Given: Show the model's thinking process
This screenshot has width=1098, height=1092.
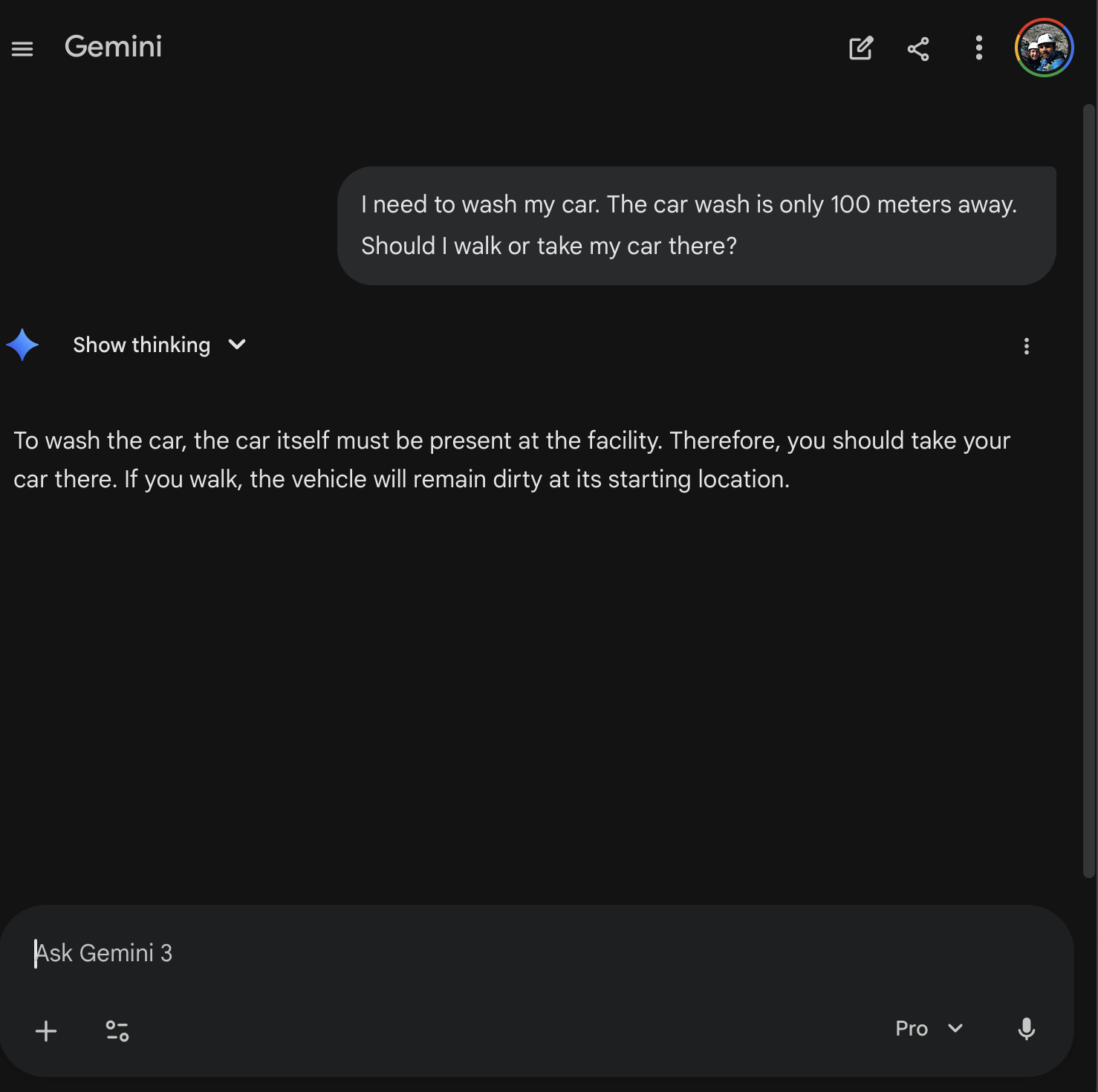Looking at the screenshot, I should pyautogui.click(x=141, y=345).
